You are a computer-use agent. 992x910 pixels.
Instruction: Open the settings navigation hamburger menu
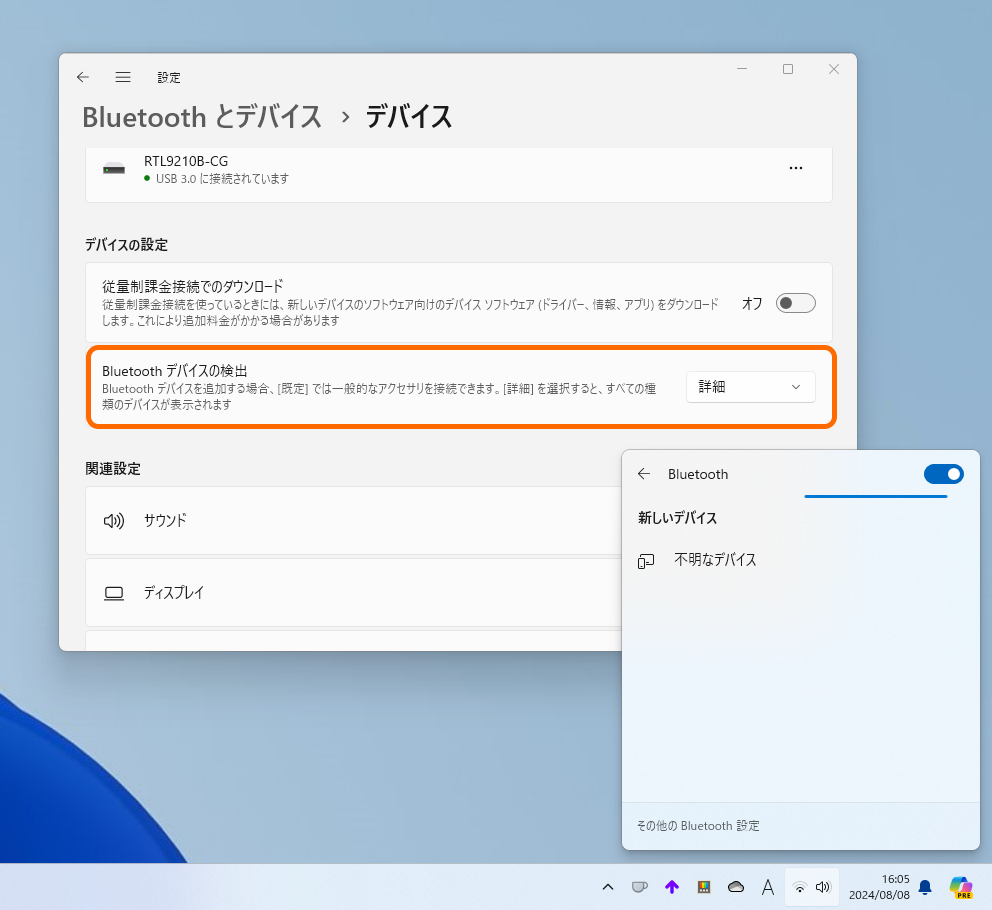coord(122,77)
